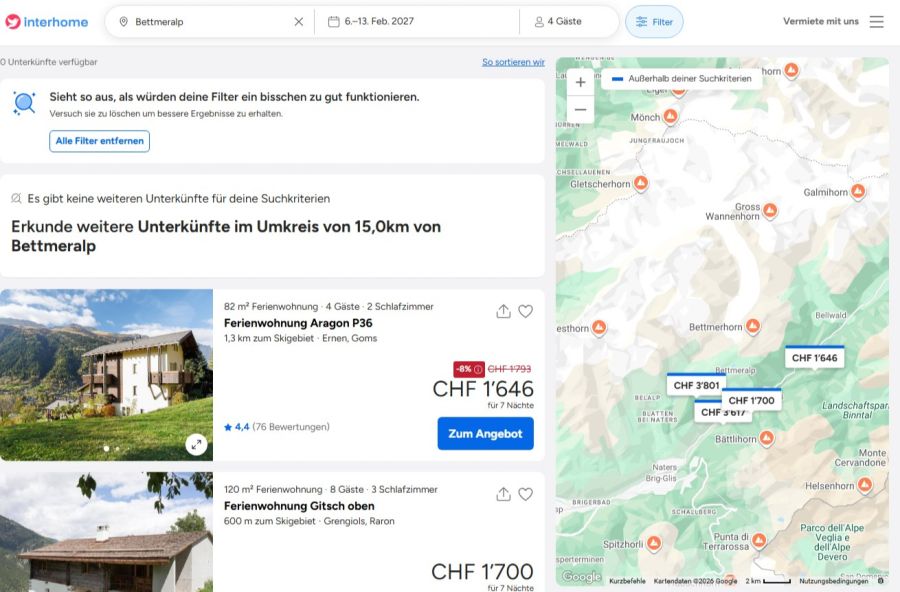Share the Ferienwohnung Aragon P36 listing
Image resolution: width=900 pixels, height=592 pixels.
point(503,311)
